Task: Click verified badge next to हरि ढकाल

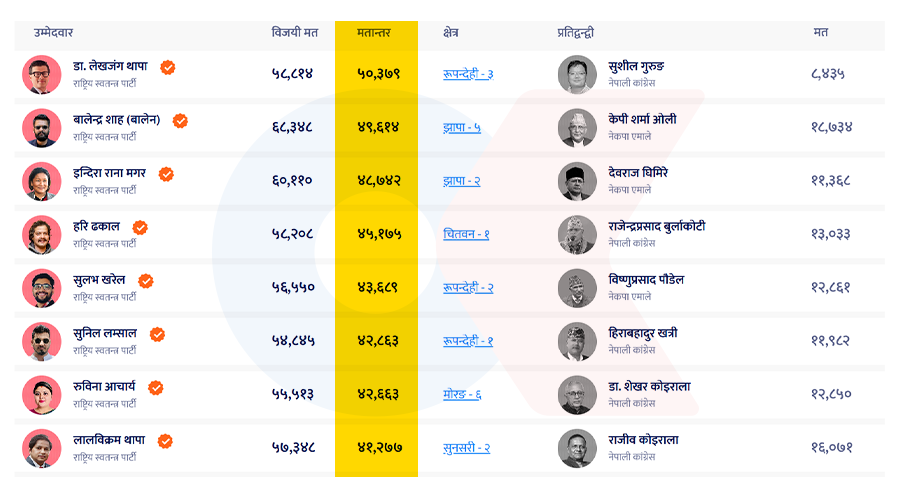Action: click(140, 227)
